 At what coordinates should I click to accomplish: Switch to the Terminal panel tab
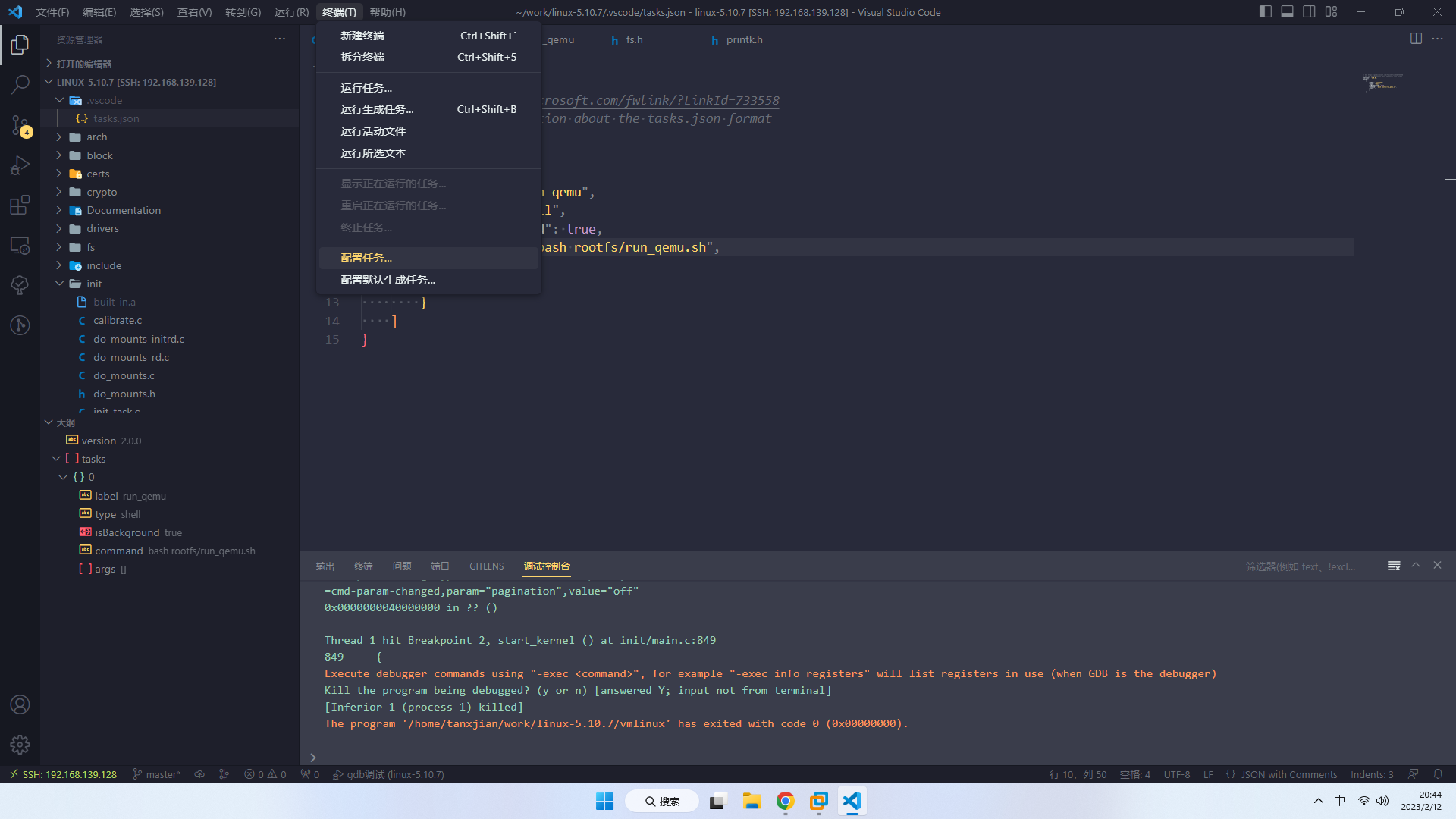(x=363, y=566)
